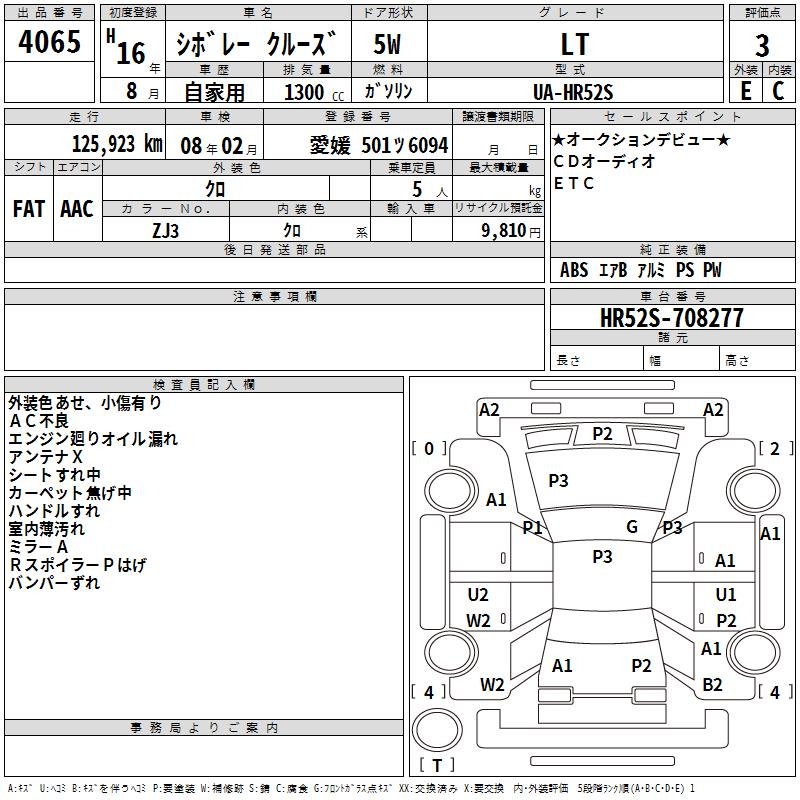The height and width of the screenshot is (800, 800).
Task: Click lot number 4065
Action: [49, 41]
